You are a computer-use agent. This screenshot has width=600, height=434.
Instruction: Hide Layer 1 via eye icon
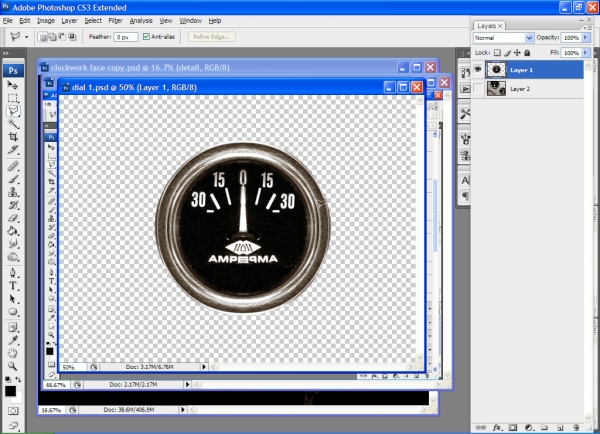[x=478, y=70]
